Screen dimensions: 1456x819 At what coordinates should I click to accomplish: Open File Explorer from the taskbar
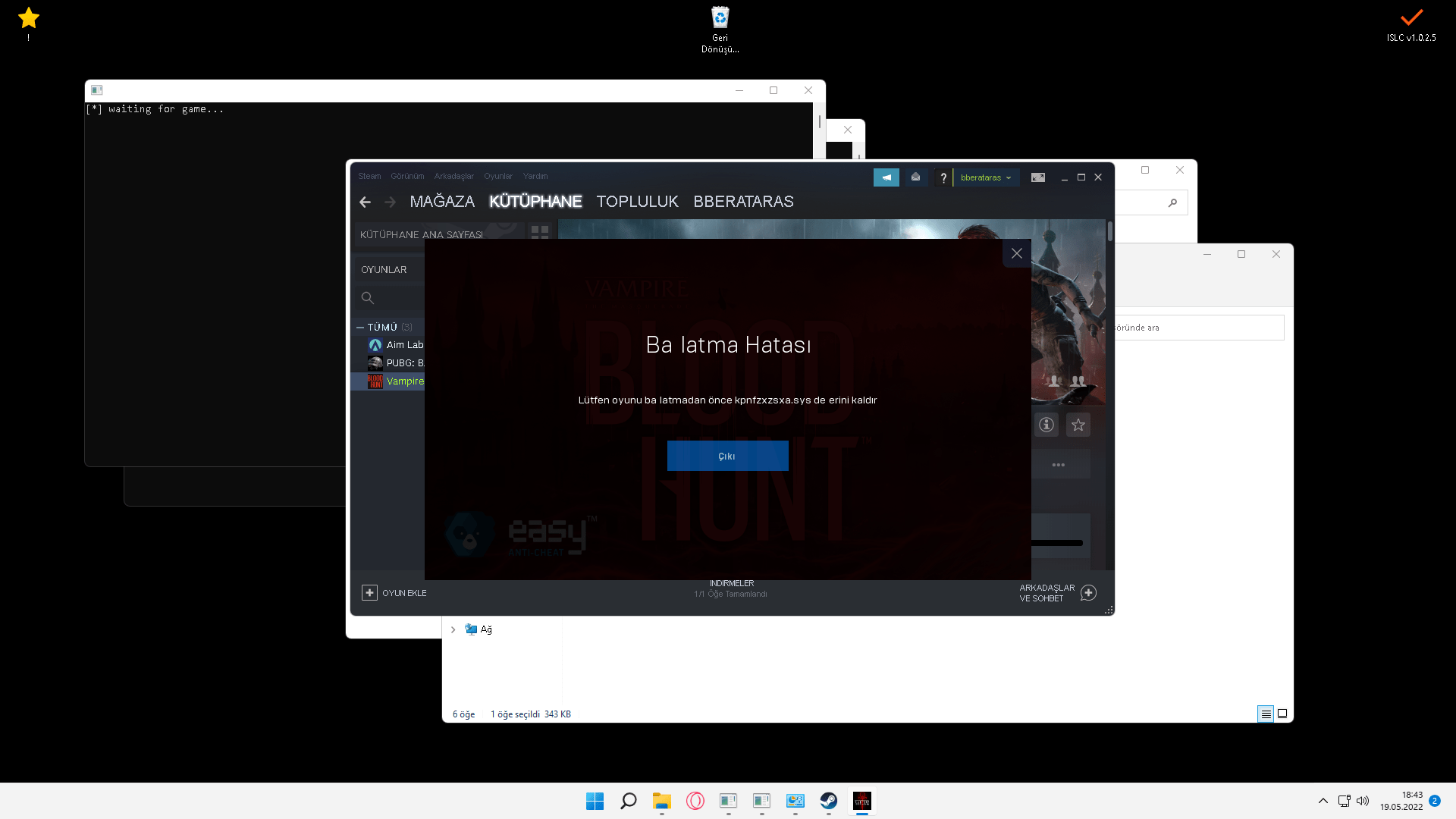point(661,801)
